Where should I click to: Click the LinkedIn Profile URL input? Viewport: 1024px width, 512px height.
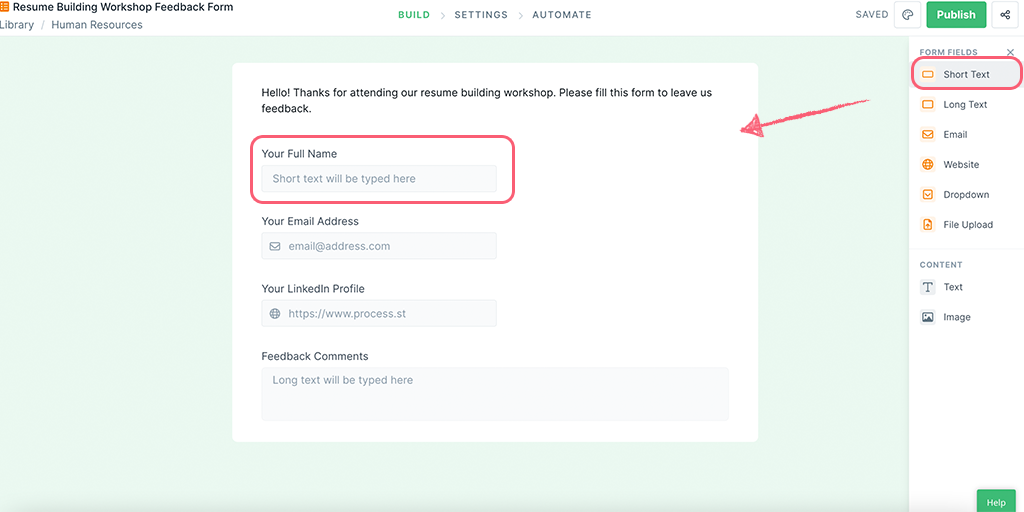point(379,313)
